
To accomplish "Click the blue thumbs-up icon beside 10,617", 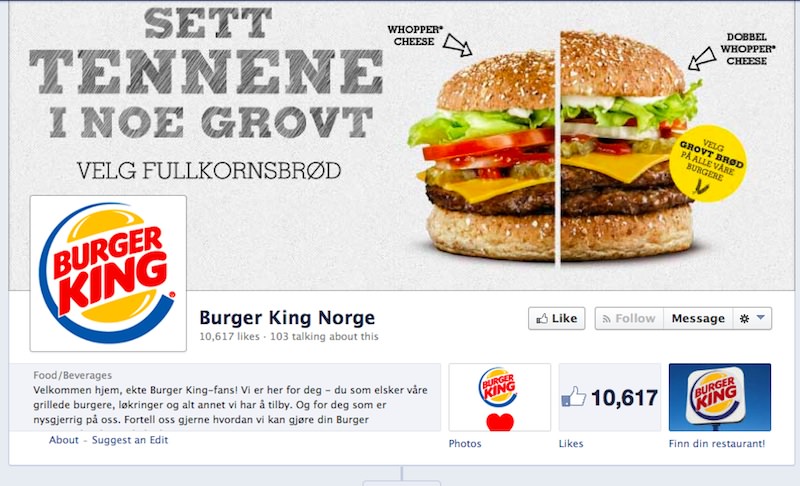I will (x=573, y=396).
